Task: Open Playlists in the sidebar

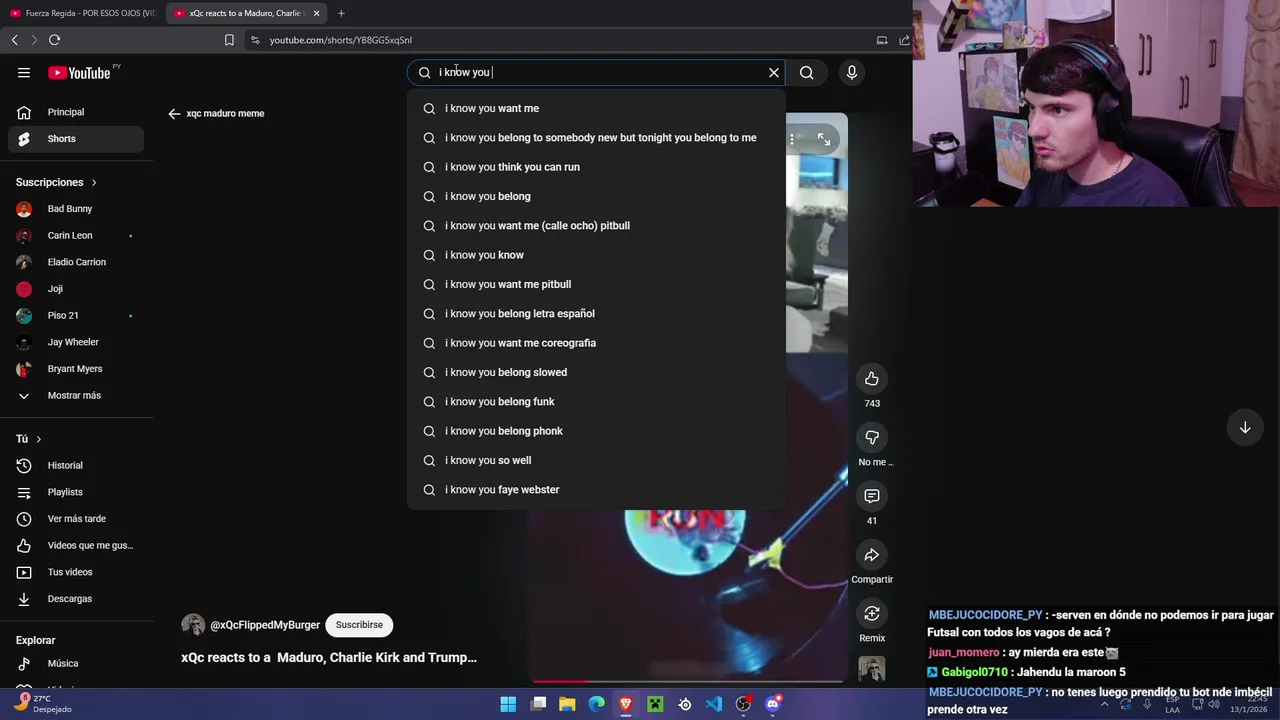Action: tap(76, 492)
